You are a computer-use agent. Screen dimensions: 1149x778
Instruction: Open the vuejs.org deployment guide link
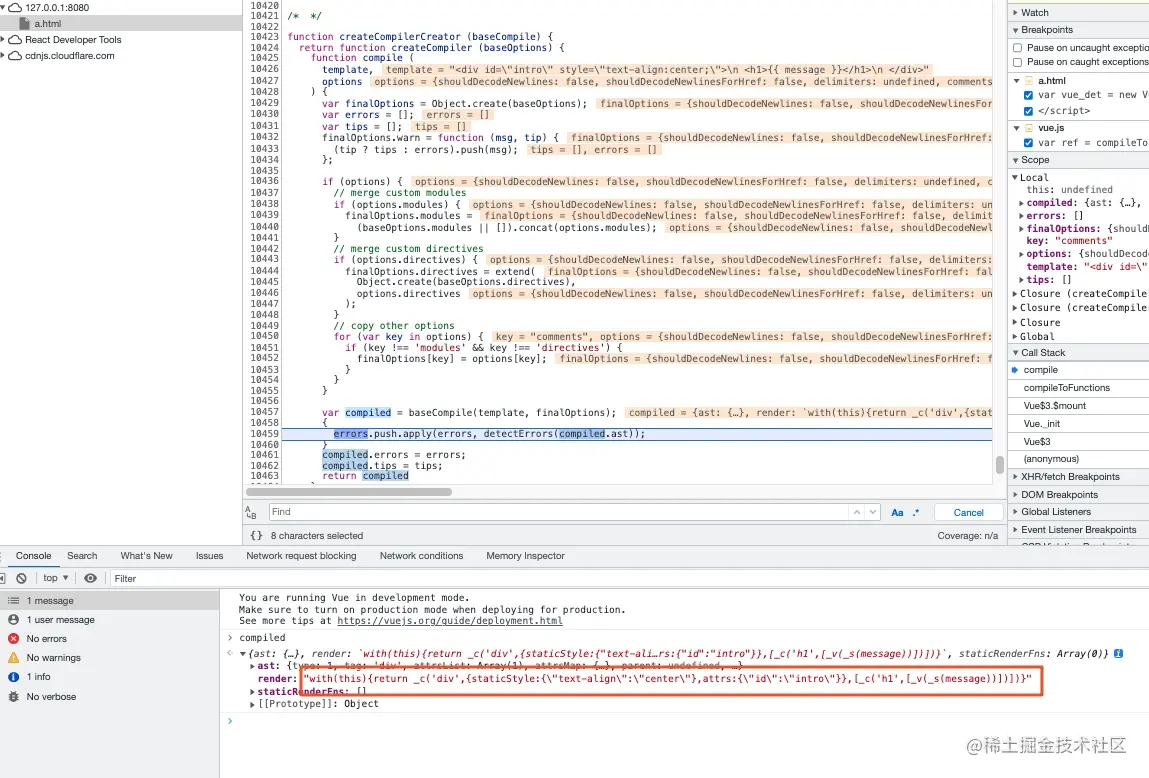(450, 620)
